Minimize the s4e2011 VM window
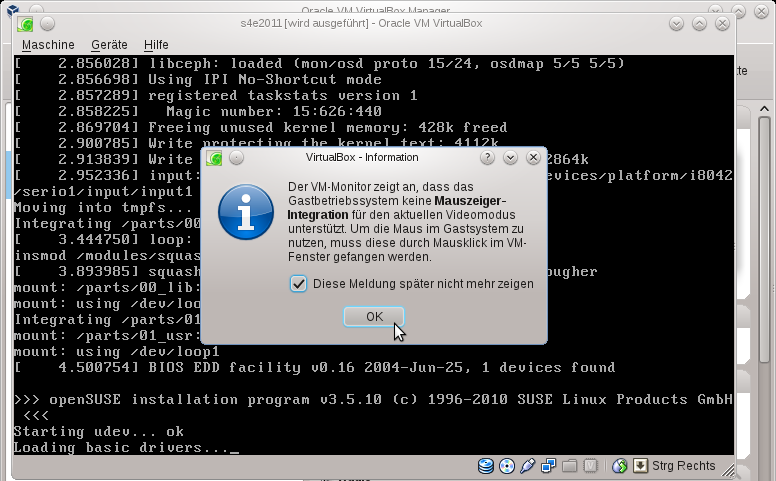776x481 pixels. [x=676, y=24]
